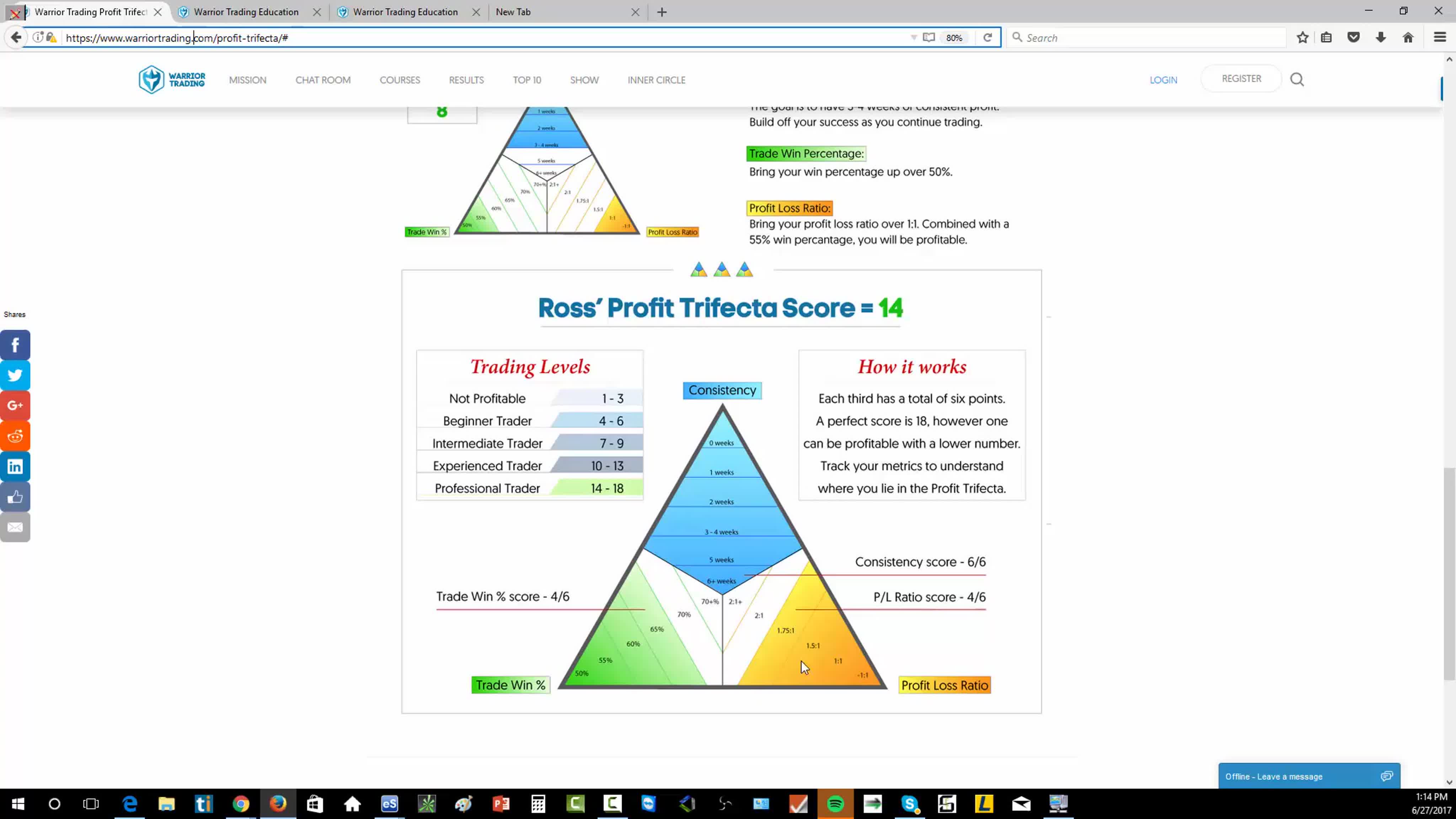Open Firefox hamburger menu
The width and height of the screenshot is (1456, 819).
click(x=1440, y=38)
